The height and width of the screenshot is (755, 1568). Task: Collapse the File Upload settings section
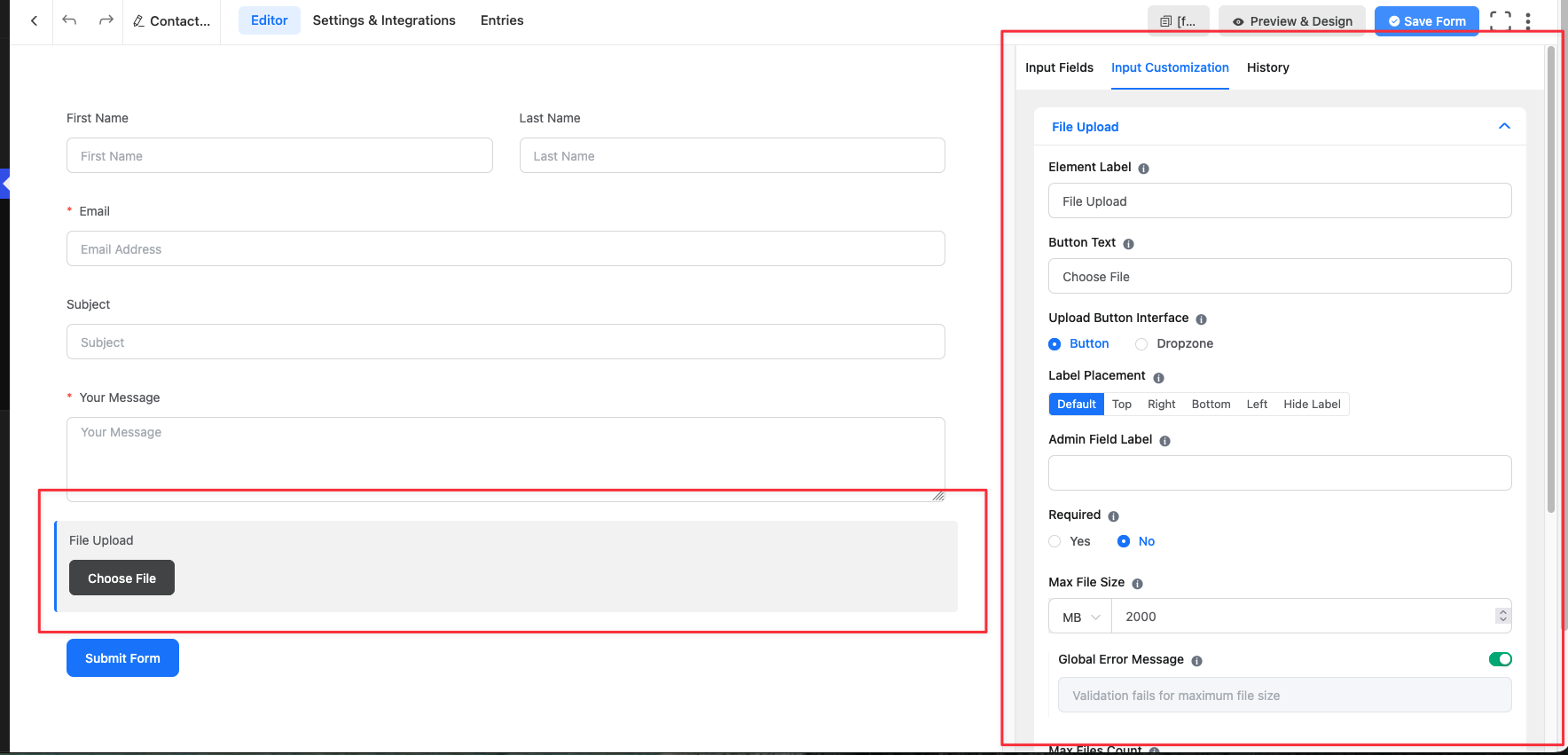[1504, 126]
